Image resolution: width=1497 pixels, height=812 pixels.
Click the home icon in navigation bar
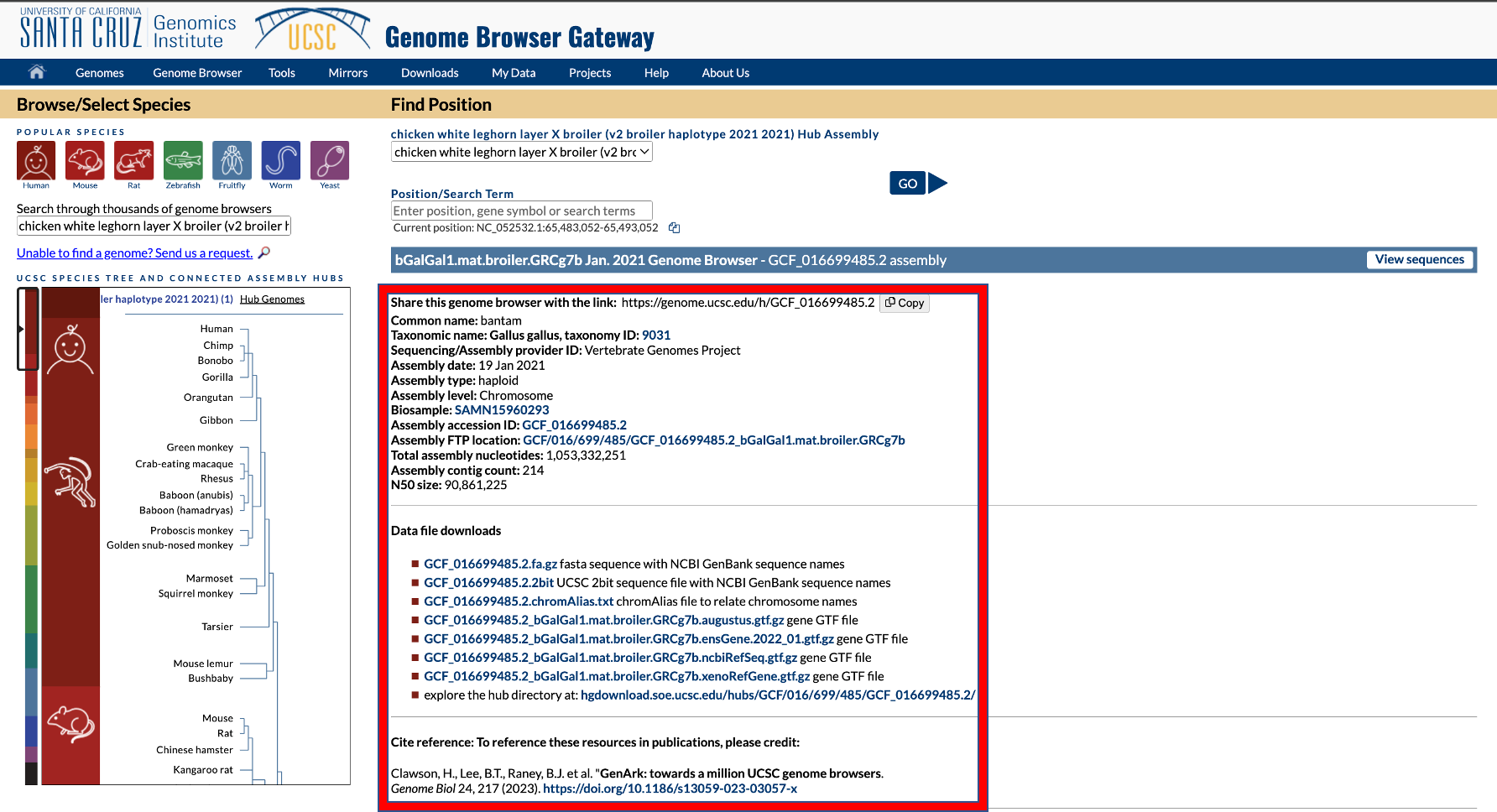(x=37, y=72)
